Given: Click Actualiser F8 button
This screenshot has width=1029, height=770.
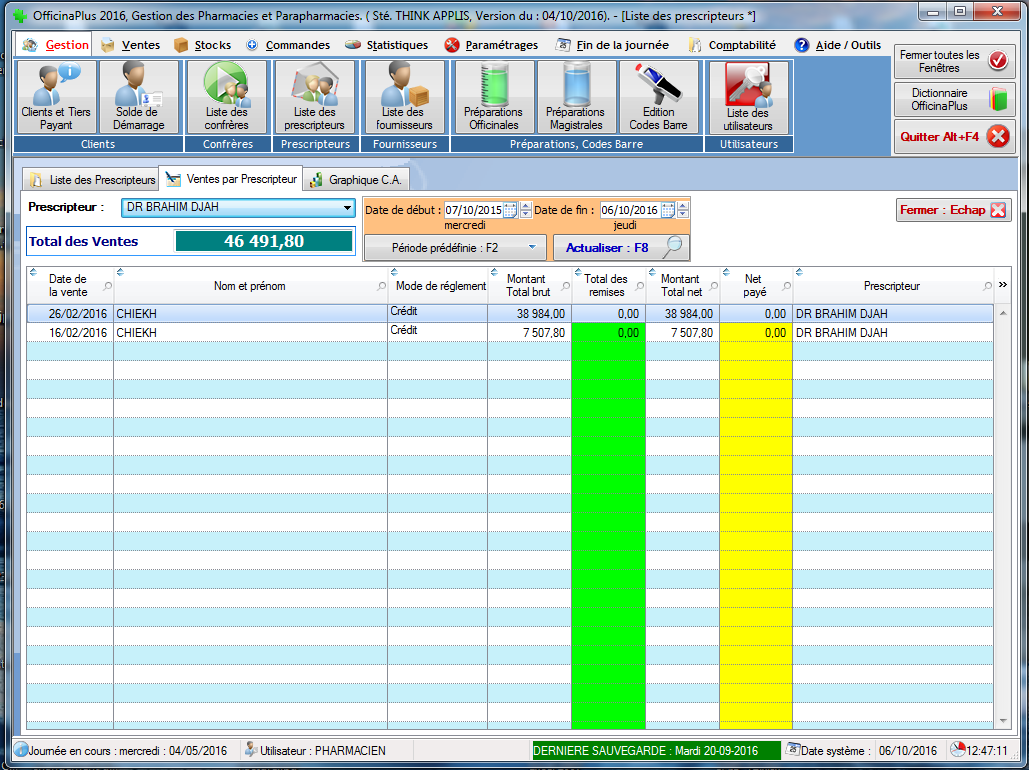Looking at the screenshot, I should click(x=621, y=247).
